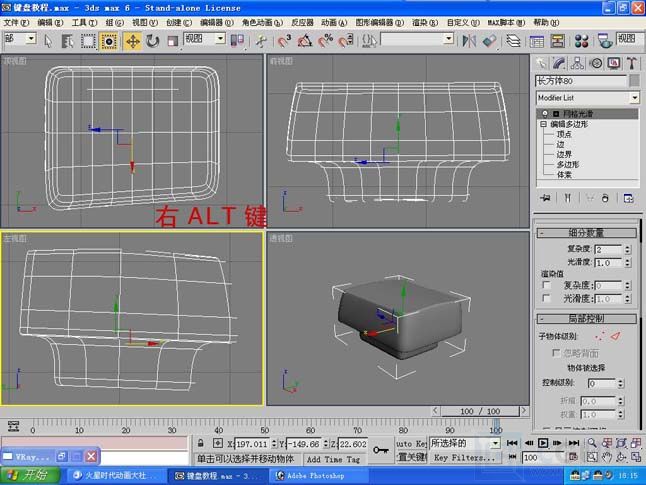Collapse the 细分数量 rollout
646x485 pixels.
tap(586, 233)
